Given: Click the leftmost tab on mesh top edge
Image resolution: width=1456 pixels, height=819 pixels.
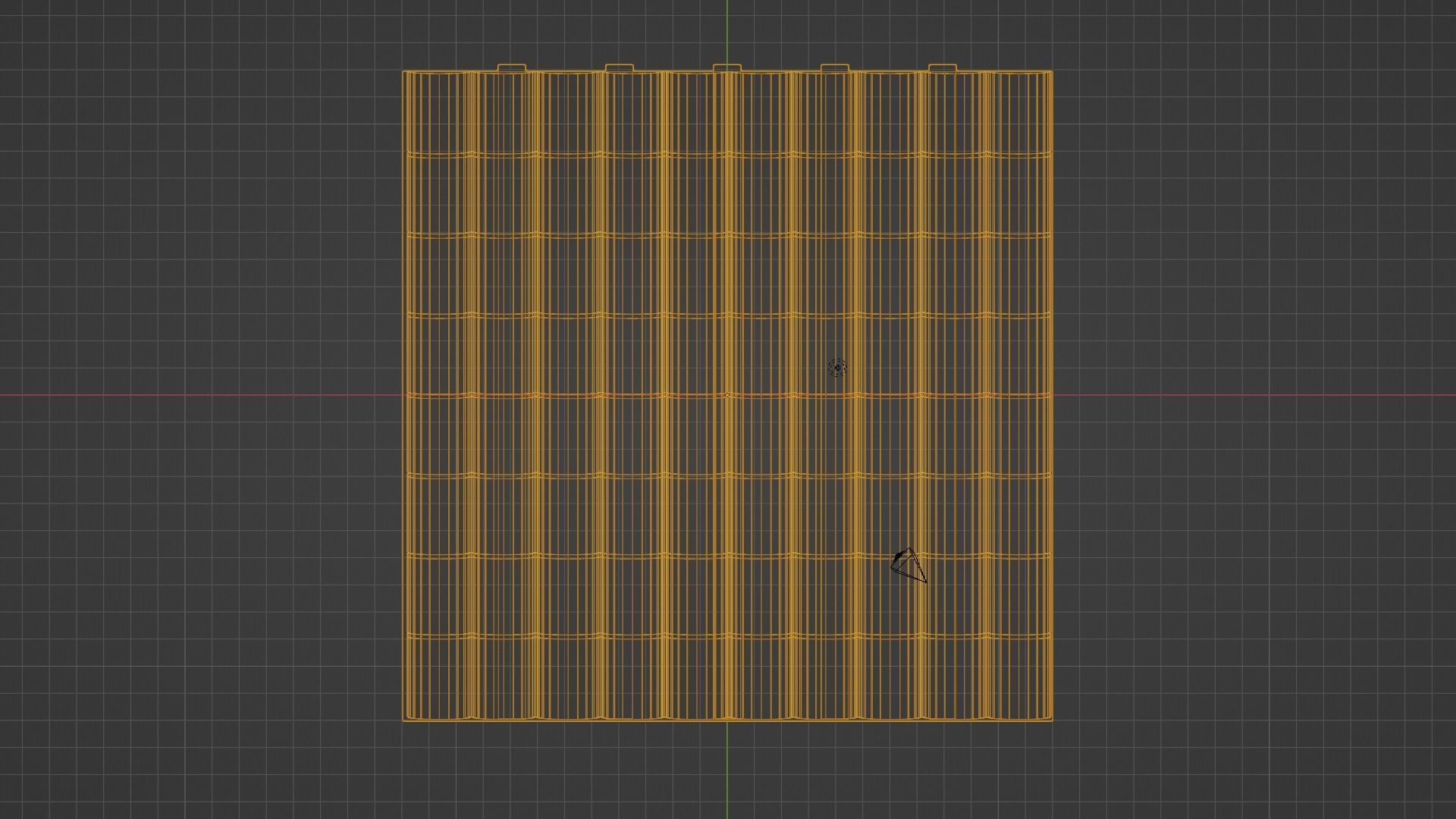Looking at the screenshot, I should click(512, 68).
